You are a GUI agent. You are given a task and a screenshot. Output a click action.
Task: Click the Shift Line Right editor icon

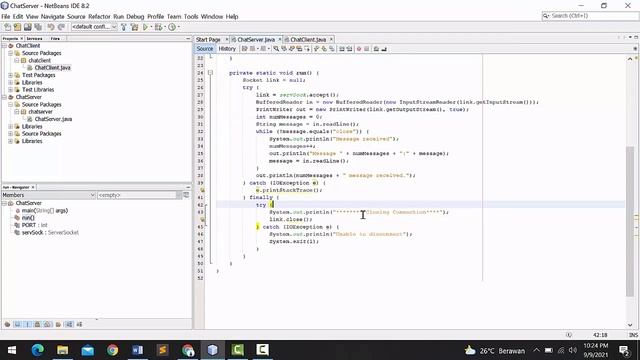pyautogui.click(x=349, y=49)
